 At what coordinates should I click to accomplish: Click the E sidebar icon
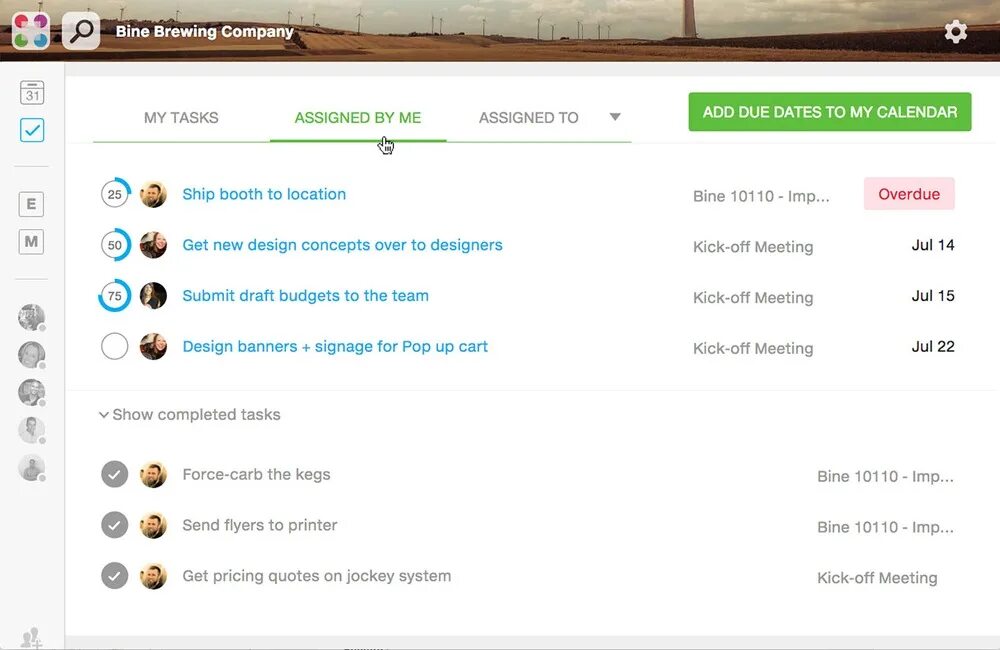pyautogui.click(x=31, y=204)
